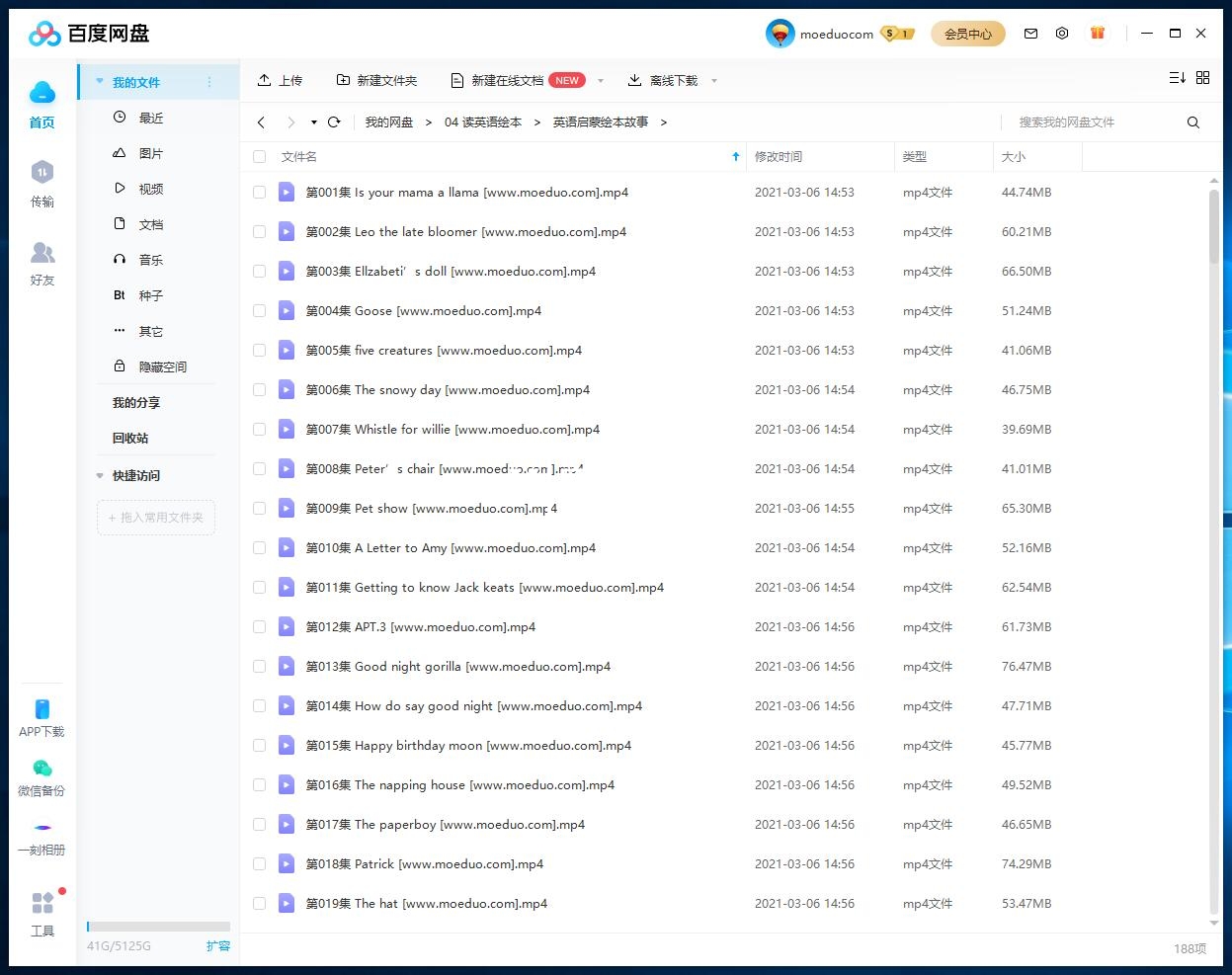Open 视频 category in the sidebar
Viewport: 1232px width, 975px height.
[150, 189]
